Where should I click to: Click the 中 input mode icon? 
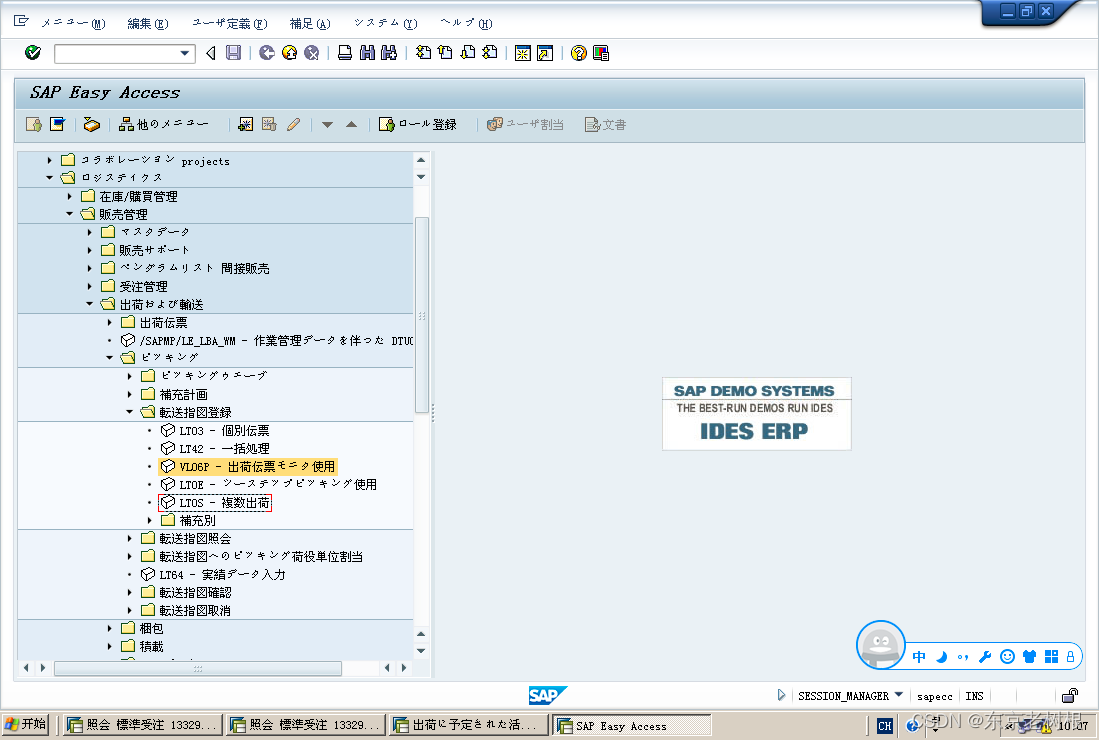point(919,657)
